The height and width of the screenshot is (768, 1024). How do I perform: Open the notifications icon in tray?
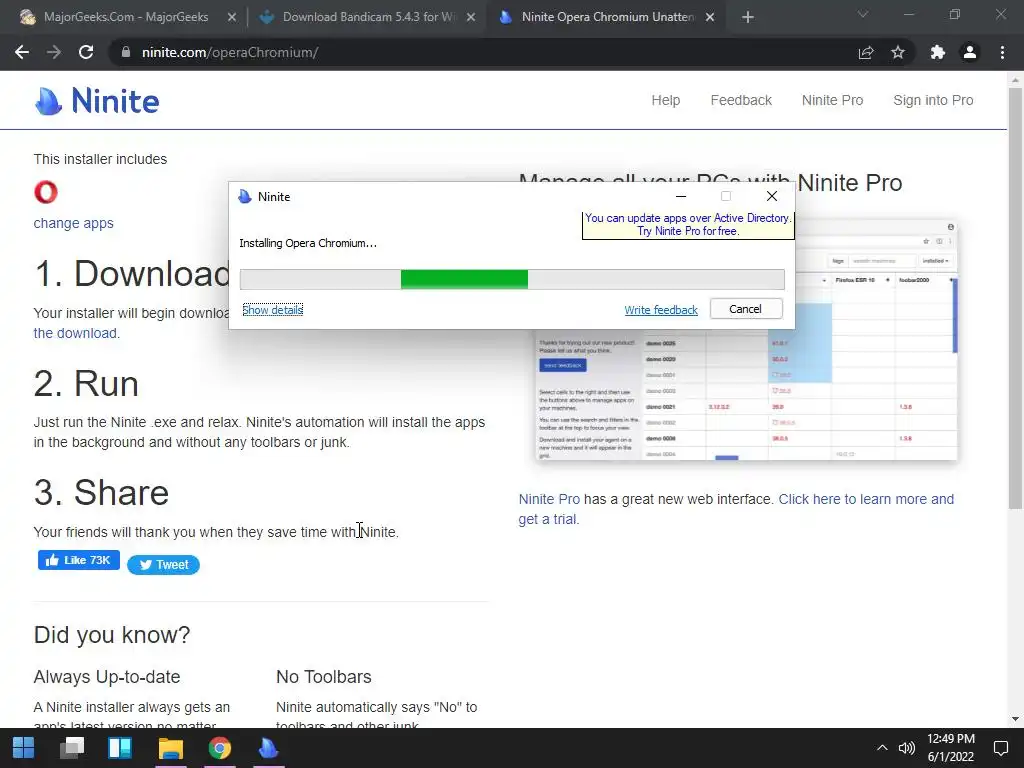pos(1000,748)
